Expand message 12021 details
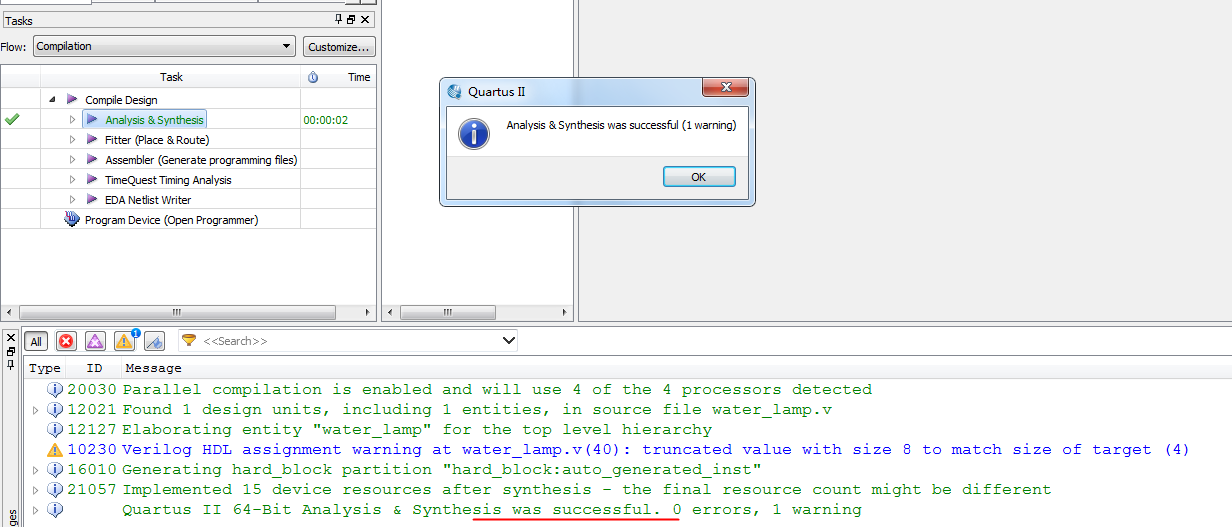1232x527 pixels. tap(36, 410)
